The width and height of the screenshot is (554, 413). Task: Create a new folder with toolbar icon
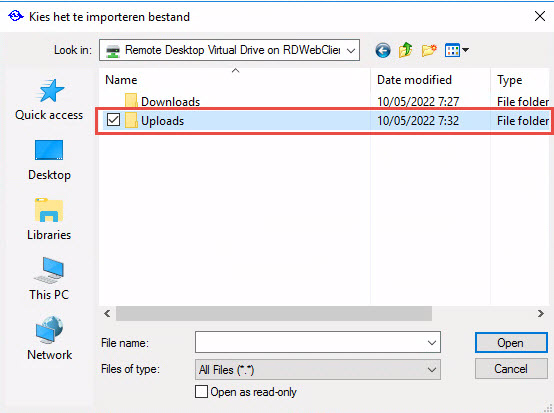(x=429, y=50)
